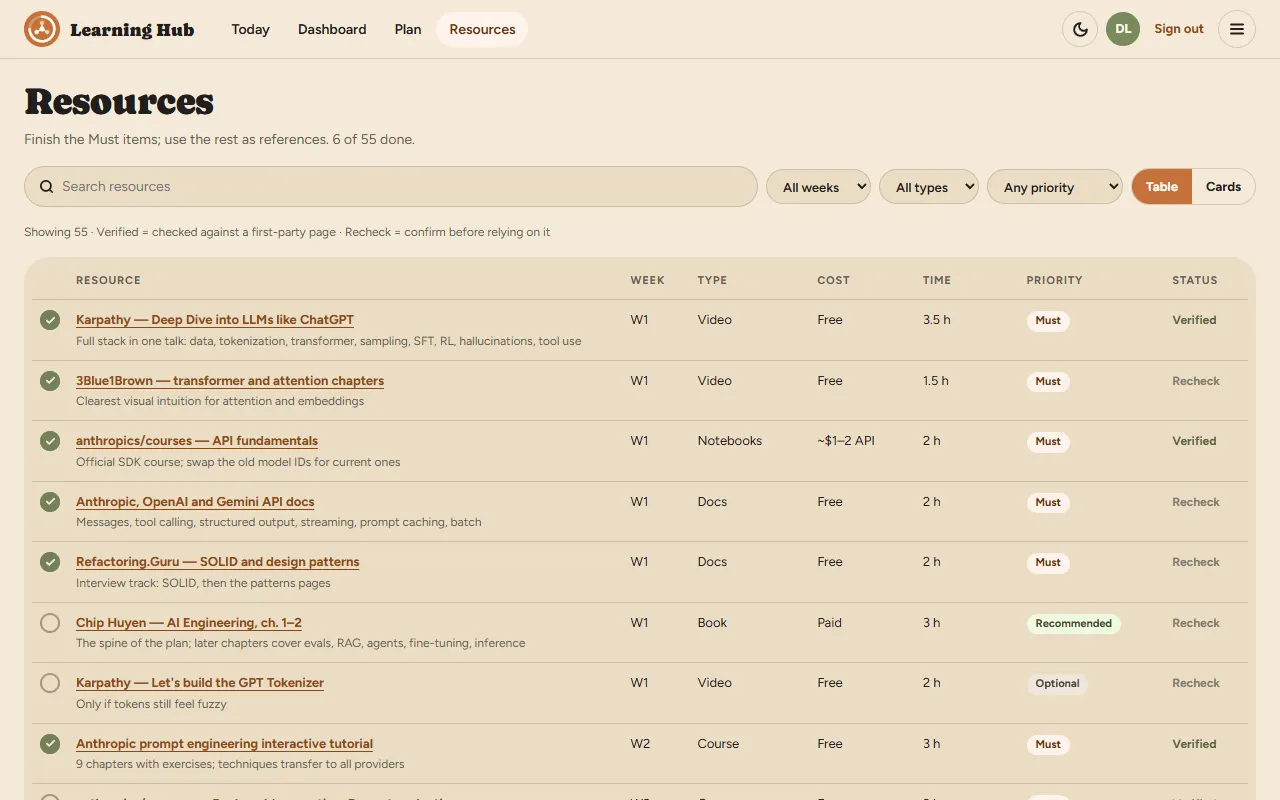Open Chip Huyen — AI Engineering, ch. 1–2 link
Viewport: 1280px width, 800px height.
[x=189, y=623]
